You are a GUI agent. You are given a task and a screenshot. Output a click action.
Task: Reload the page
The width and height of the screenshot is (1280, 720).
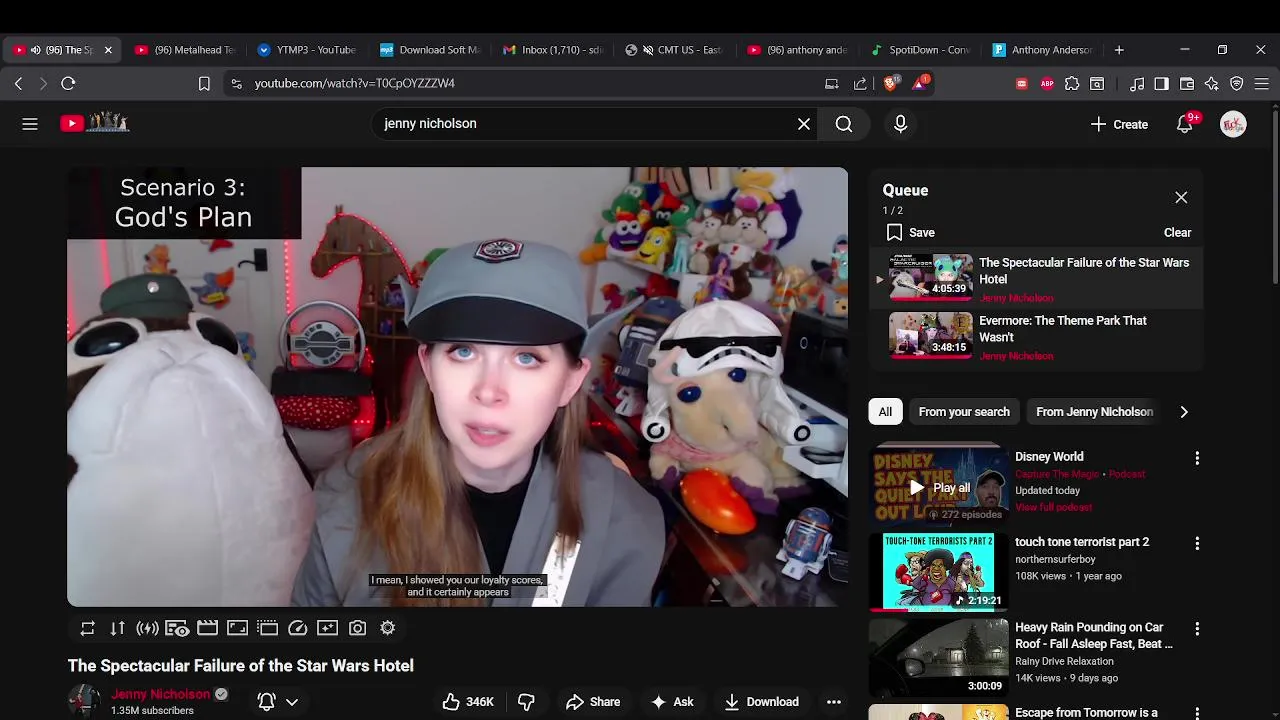pyautogui.click(x=68, y=84)
